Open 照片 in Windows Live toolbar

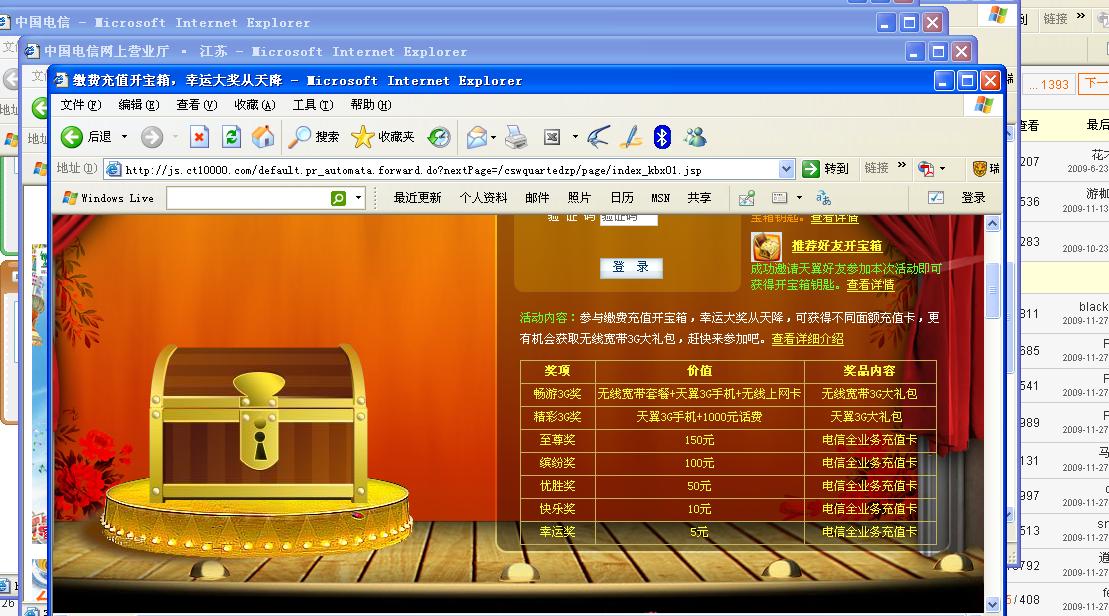[579, 198]
